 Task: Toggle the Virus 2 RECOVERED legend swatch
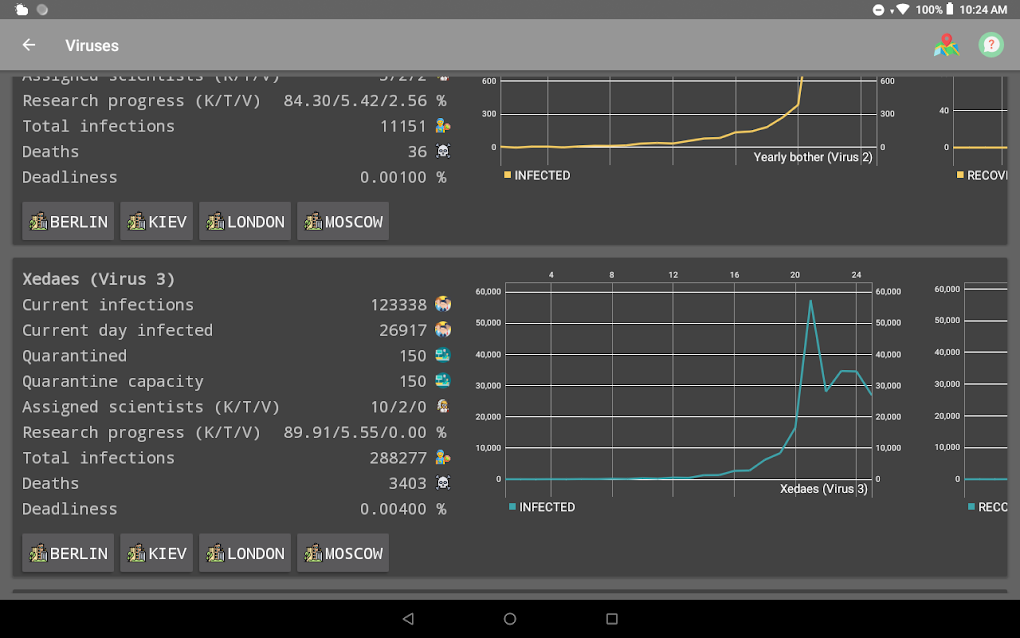[960, 175]
